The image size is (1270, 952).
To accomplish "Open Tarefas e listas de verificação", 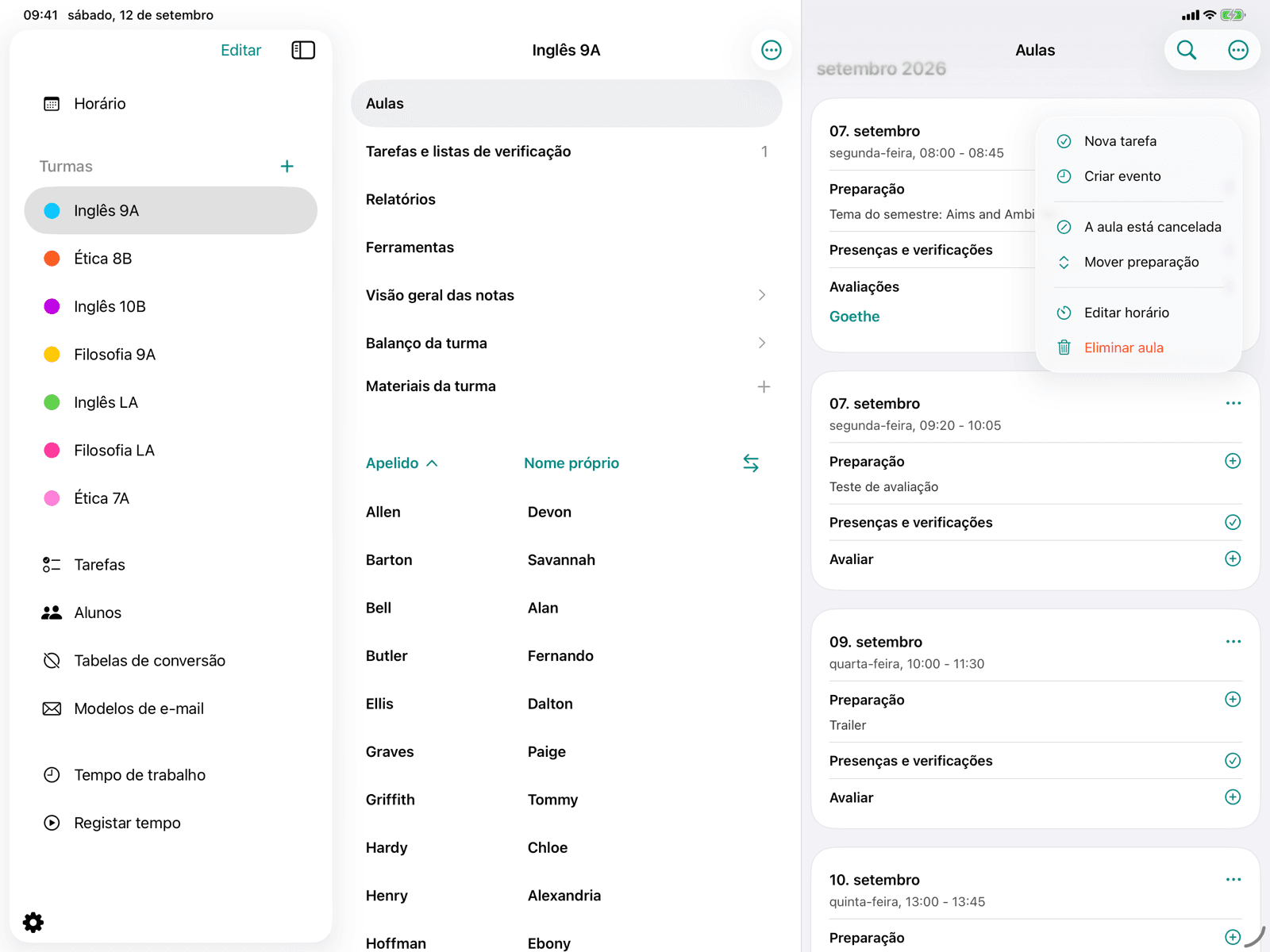I will click(x=567, y=152).
